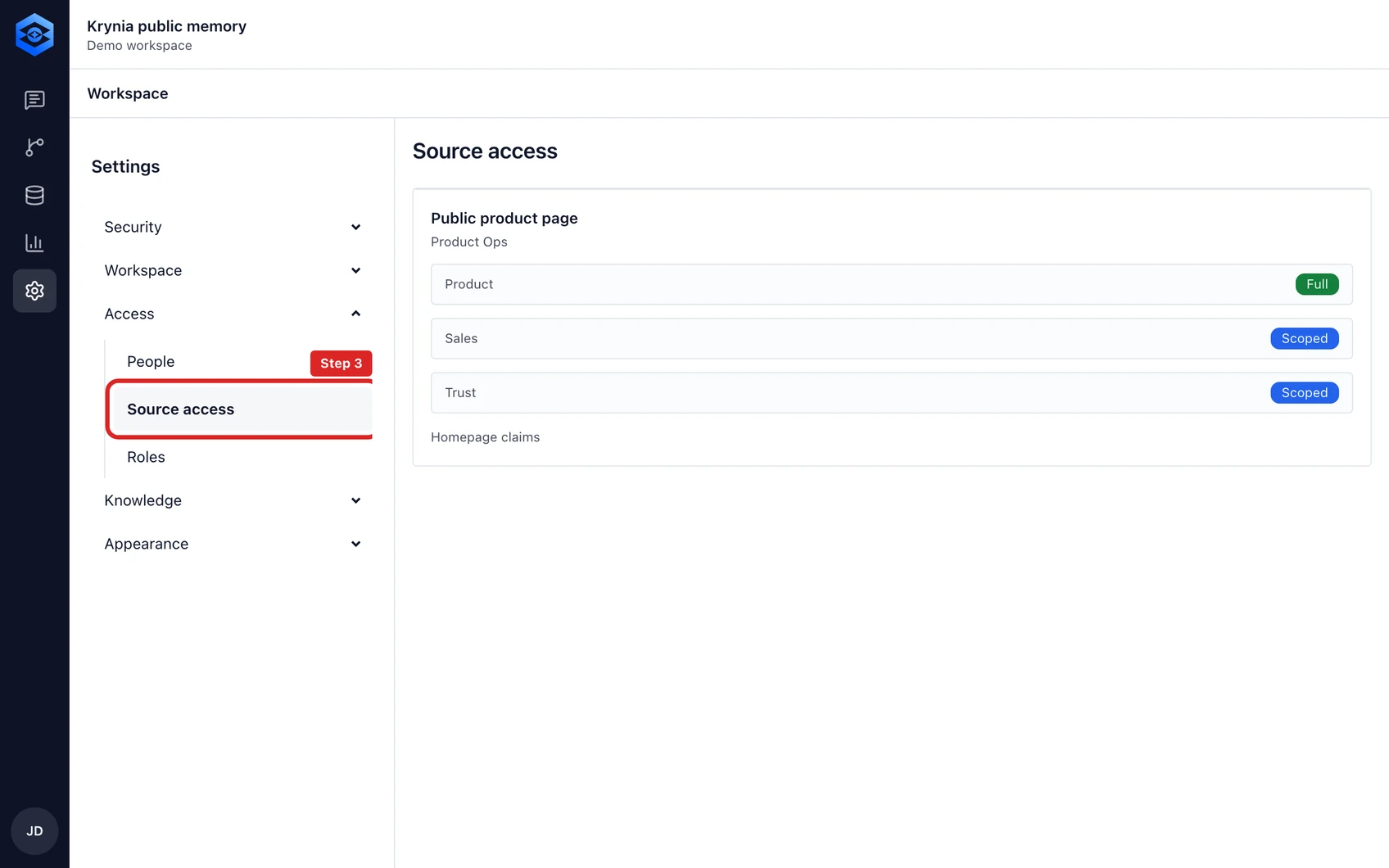The height and width of the screenshot is (868, 1389).
Task: Expand the Workspace settings section
Action: coord(233,270)
